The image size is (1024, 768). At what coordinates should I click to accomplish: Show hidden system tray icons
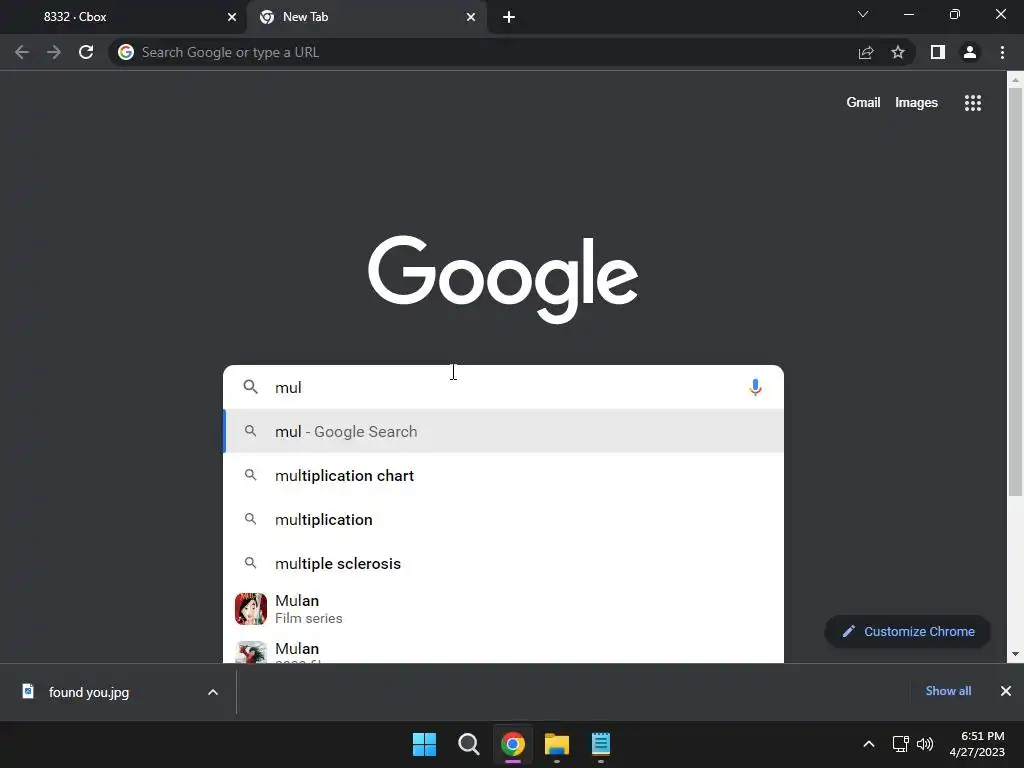[x=869, y=744]
